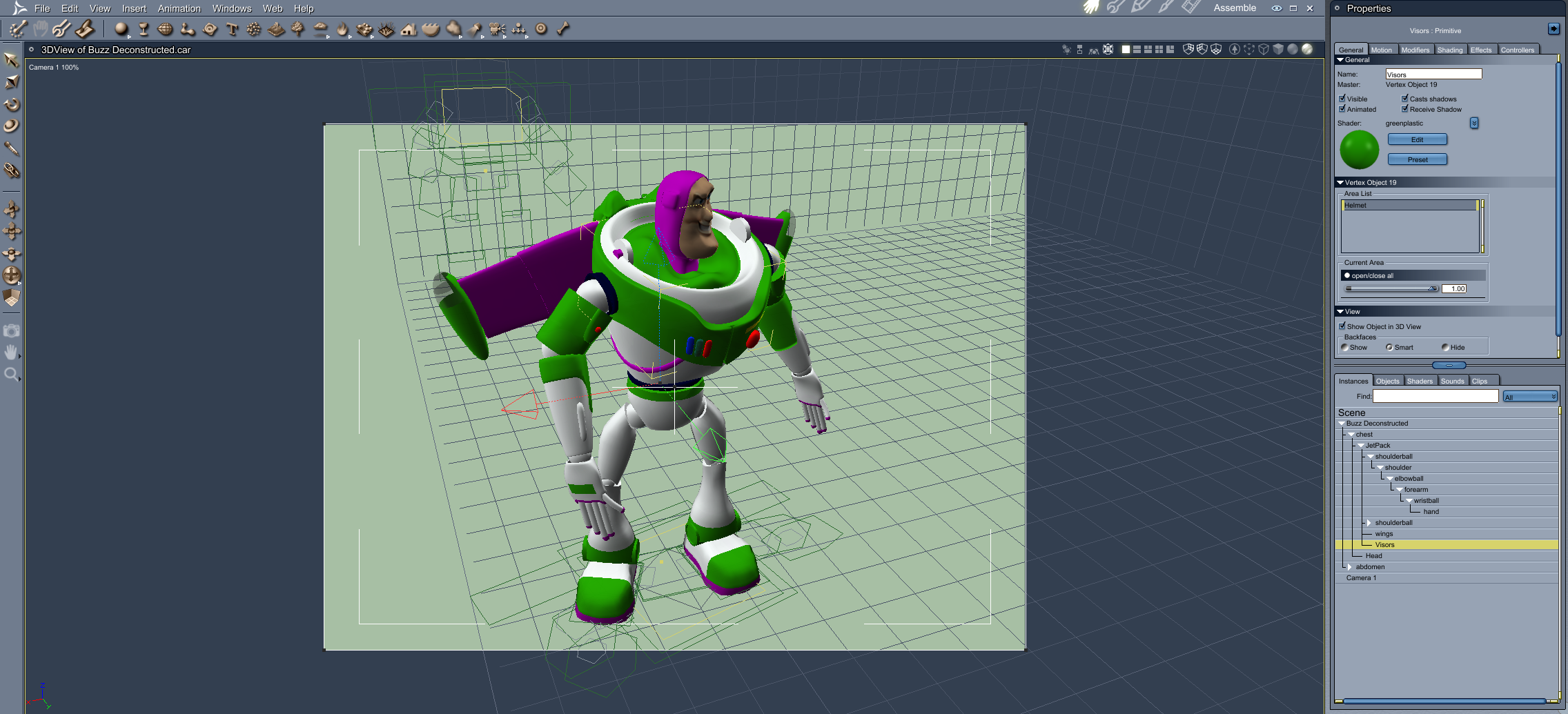Select the open/close all area radio

tap(1347, 276)
